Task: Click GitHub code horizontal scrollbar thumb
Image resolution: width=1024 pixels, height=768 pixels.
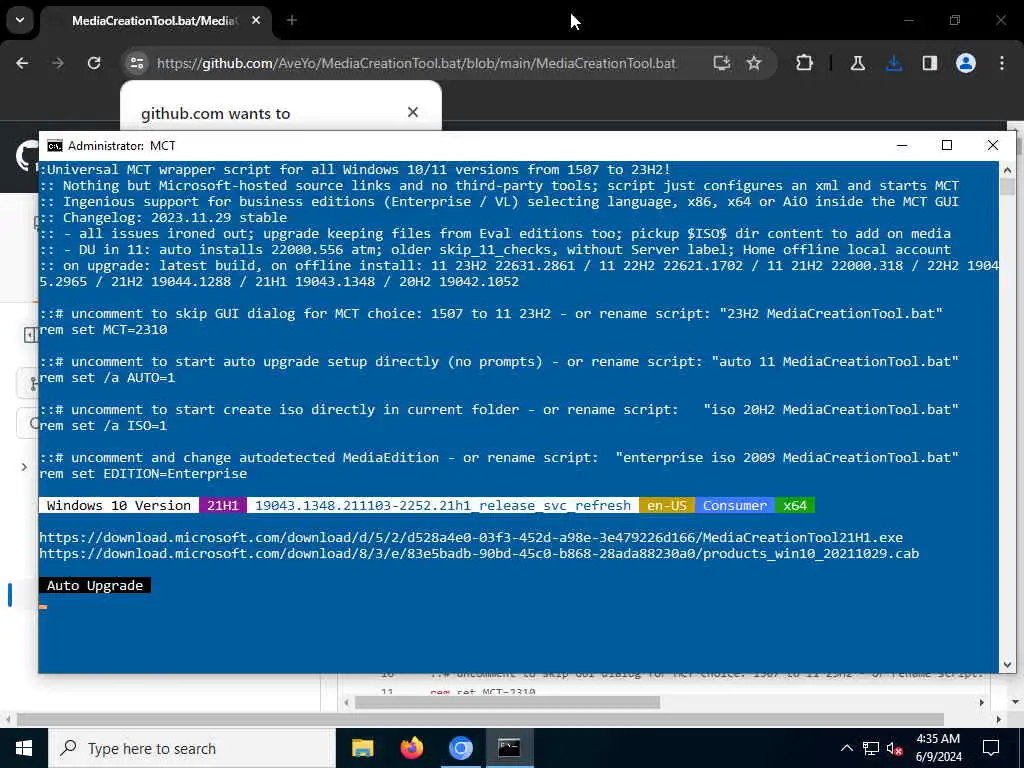Action: 507,703
